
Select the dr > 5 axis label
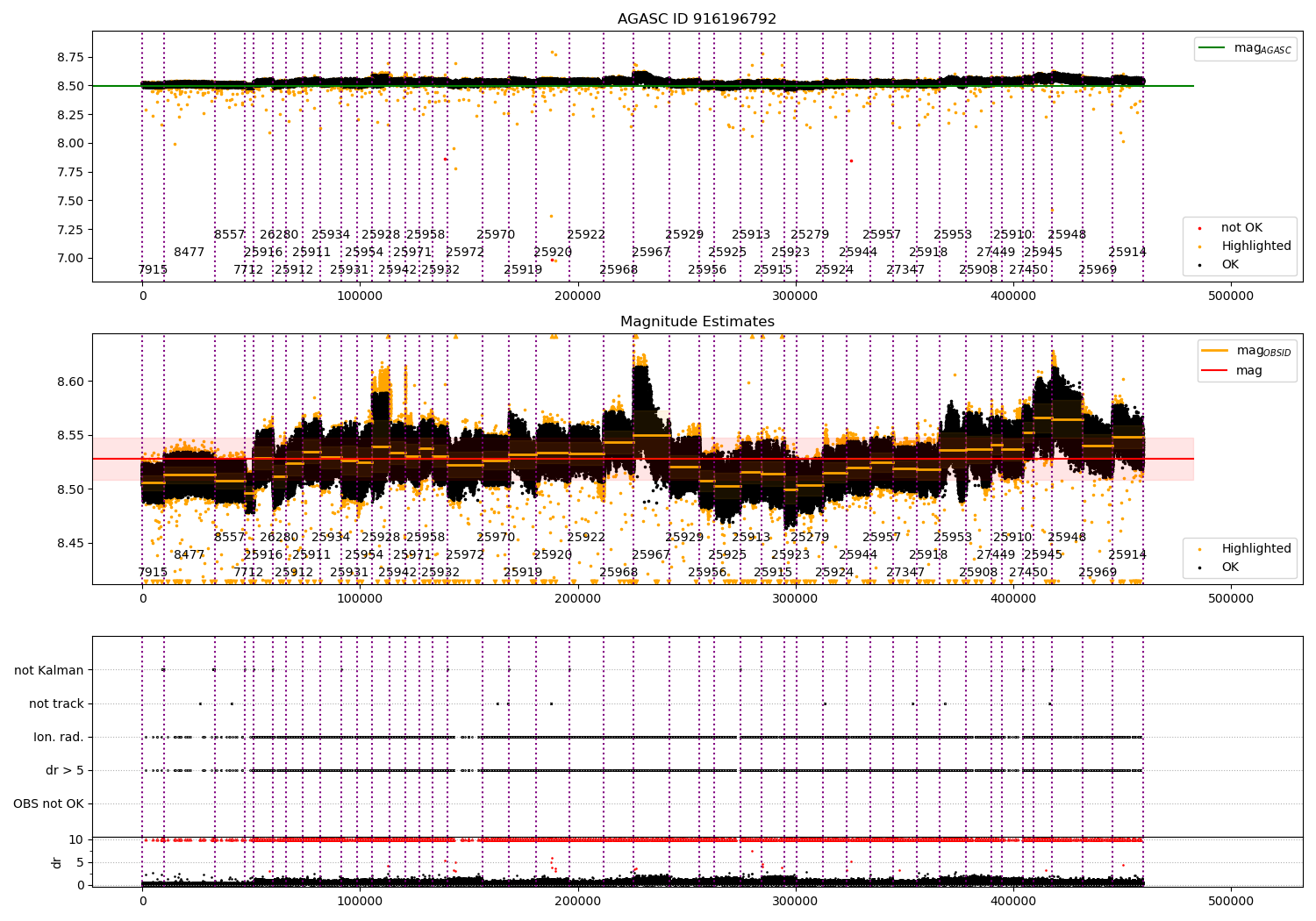point(65,770)
